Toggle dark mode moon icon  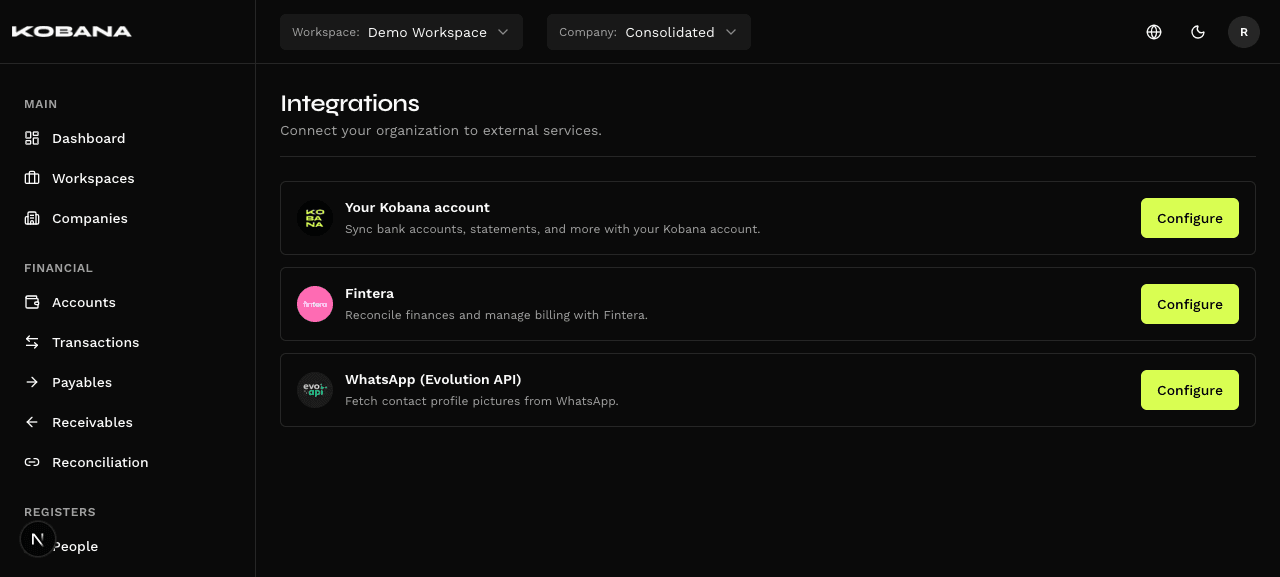click(1198, 32)
